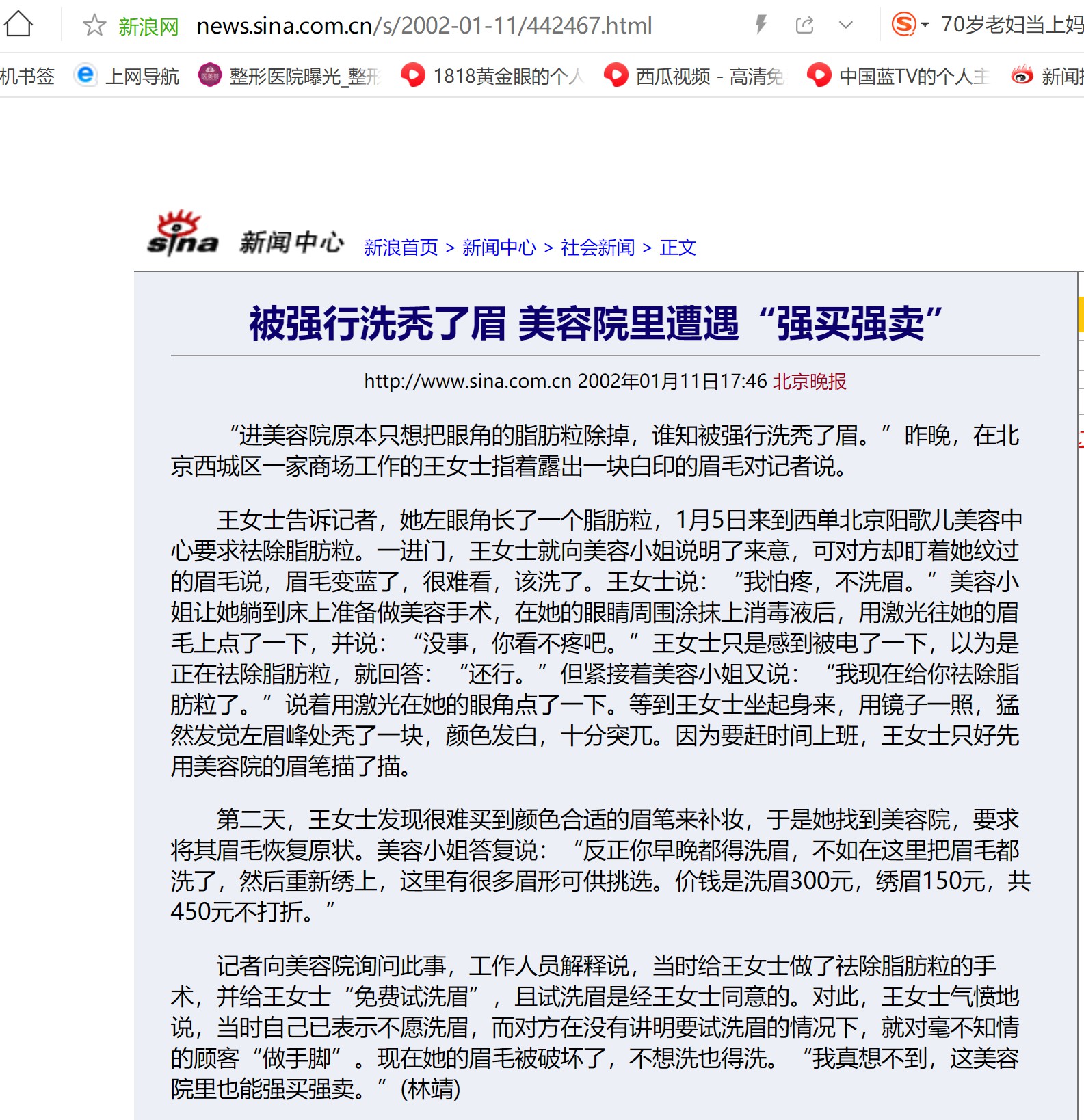Click paragraph starting 记者向美容院询问此事

595,1027
